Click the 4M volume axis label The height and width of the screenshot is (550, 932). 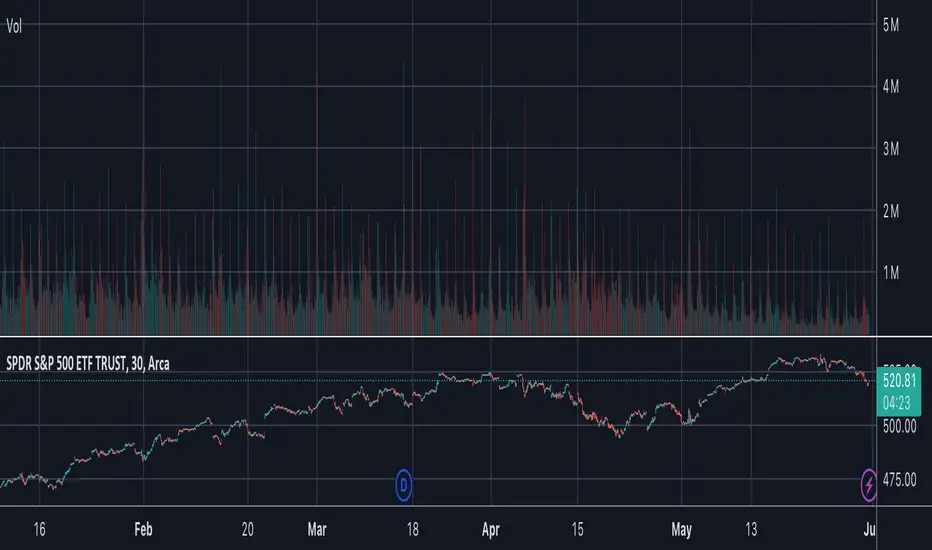pyautogui.click(x=890, y=87)
